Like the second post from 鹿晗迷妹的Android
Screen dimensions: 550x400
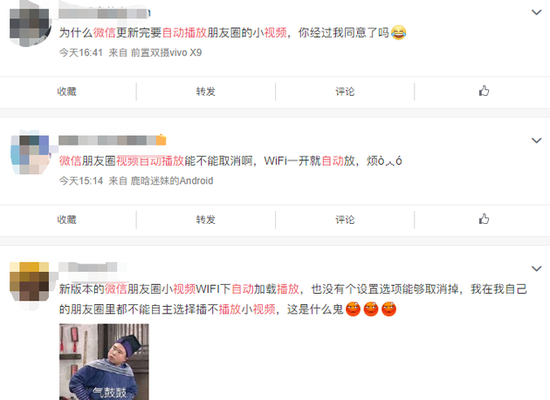(x=484, y=219)
